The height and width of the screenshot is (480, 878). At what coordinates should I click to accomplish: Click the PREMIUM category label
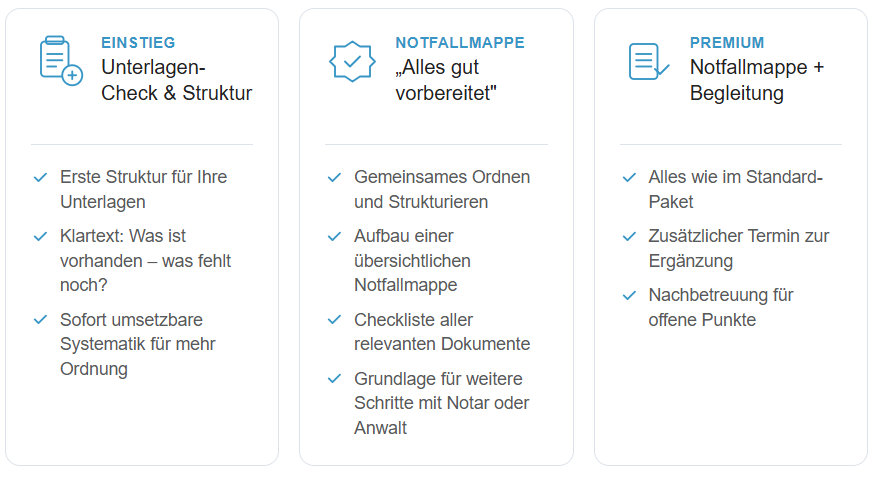[727, 43]
